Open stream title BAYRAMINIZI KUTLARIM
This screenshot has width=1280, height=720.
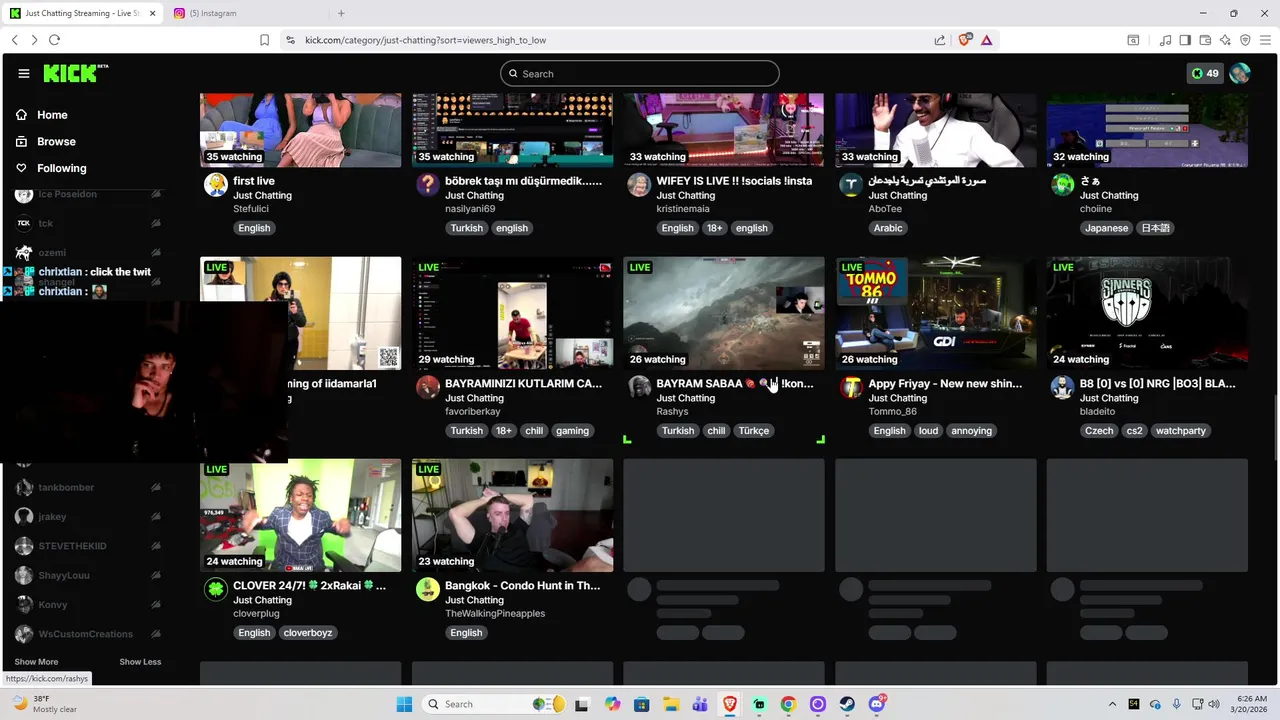point(523,384)
